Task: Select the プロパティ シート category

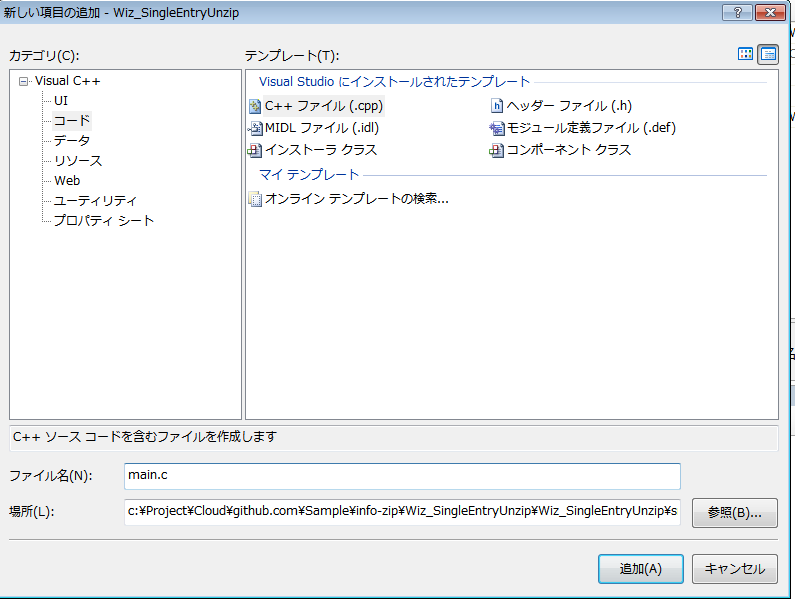Action: pyautogui.click(x=104, y=221)
